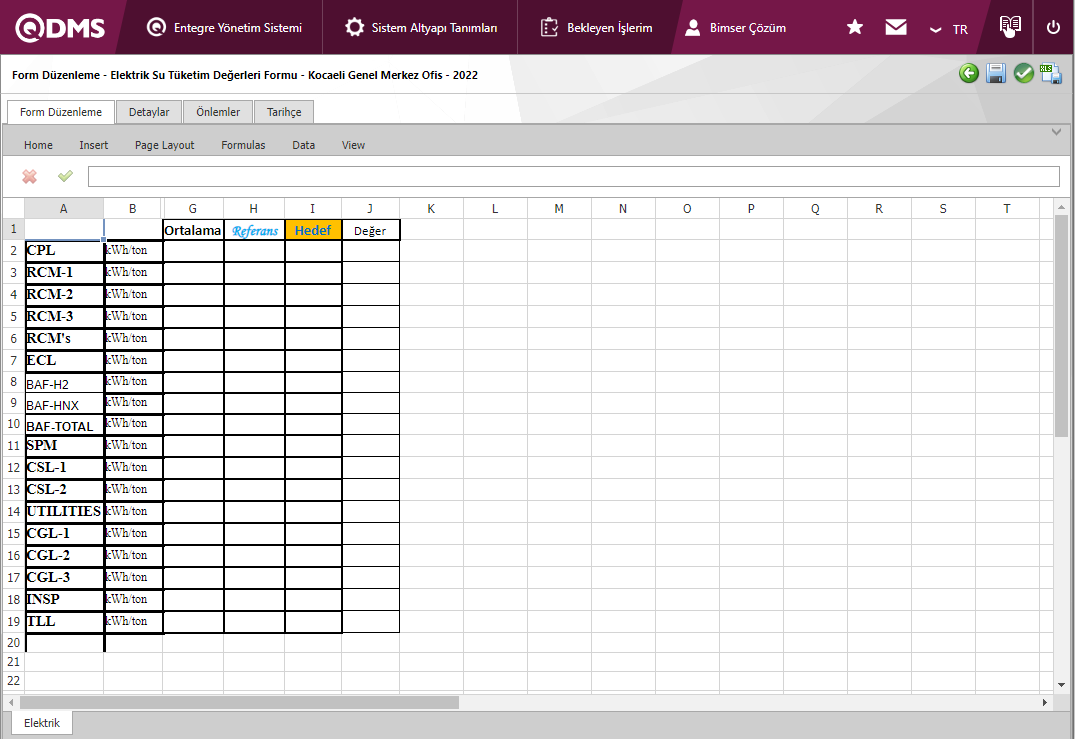Cancel cell edit with red X icon
This screenshot has width=1075, height=739.
30,176
